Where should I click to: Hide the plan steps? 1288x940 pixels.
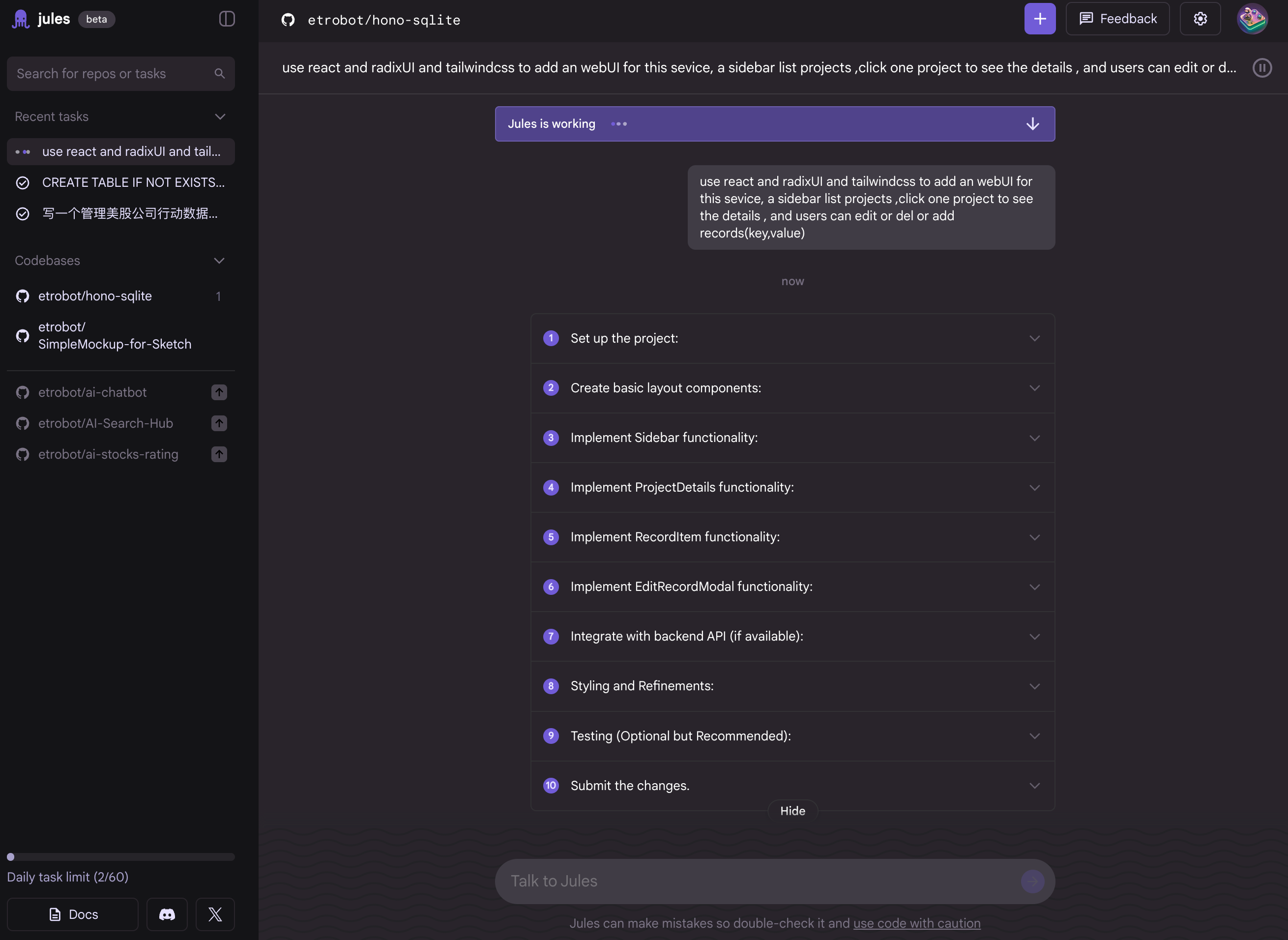(792, 811)
